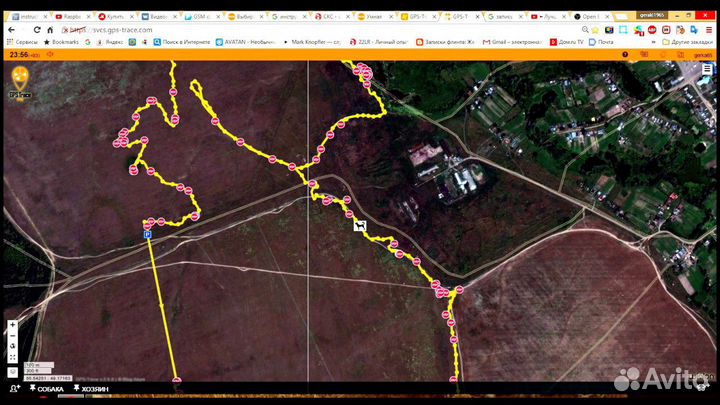The width and height of the screenshot is (720, 405).
Task: Open the Gmail bookmark
Action: tap(512, 42)
